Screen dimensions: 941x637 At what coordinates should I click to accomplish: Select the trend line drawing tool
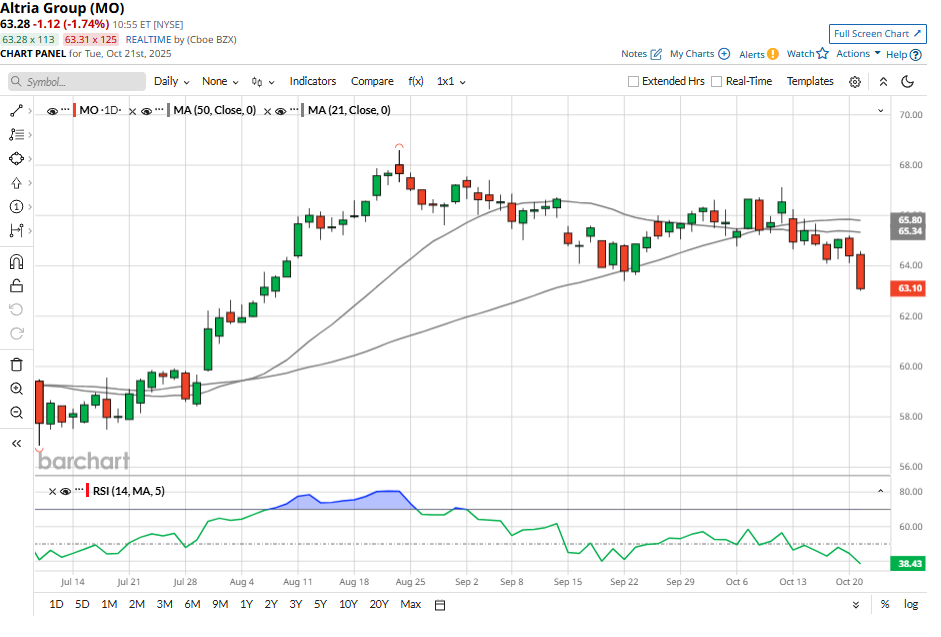coord(16,110)
